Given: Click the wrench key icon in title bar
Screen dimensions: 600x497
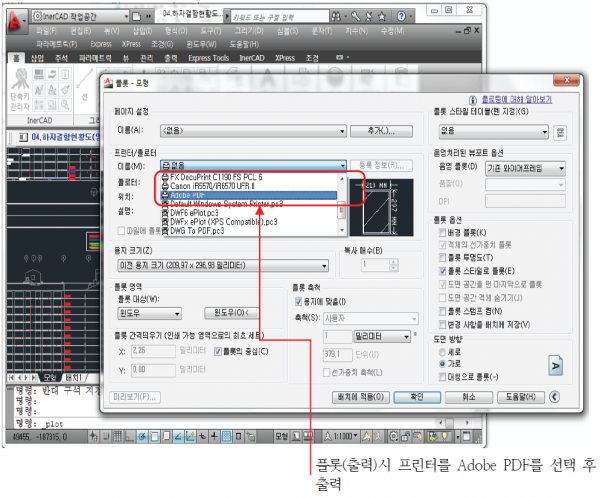Looking at the screenshot, I should (355, 16).
